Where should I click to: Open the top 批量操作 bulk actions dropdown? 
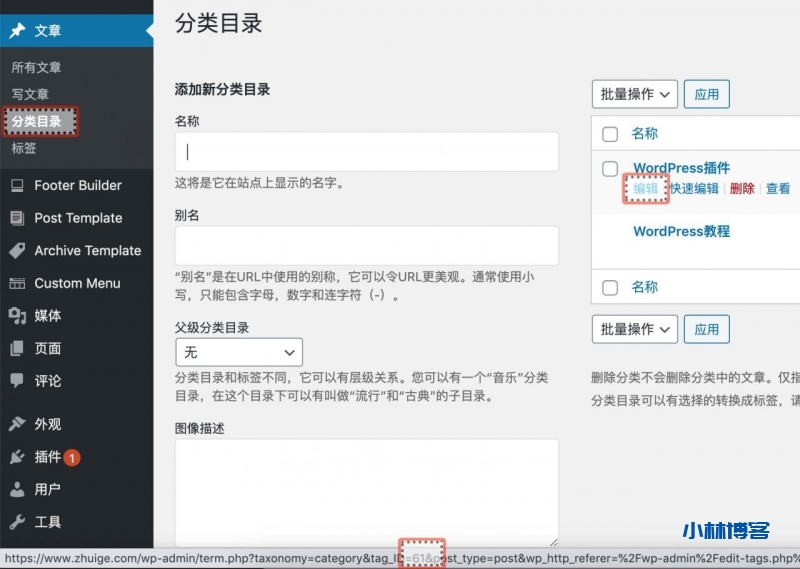[x=635, y=94]
